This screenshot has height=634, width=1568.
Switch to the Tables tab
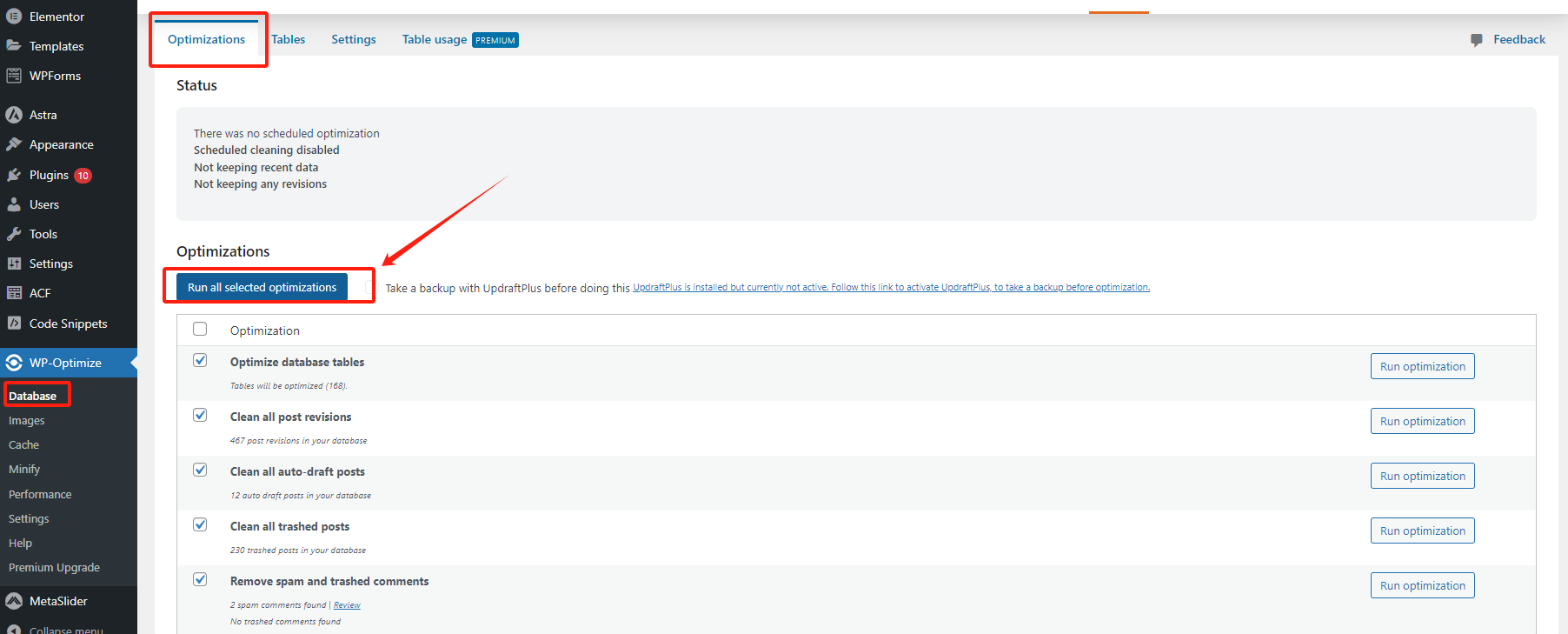[288, 39]
